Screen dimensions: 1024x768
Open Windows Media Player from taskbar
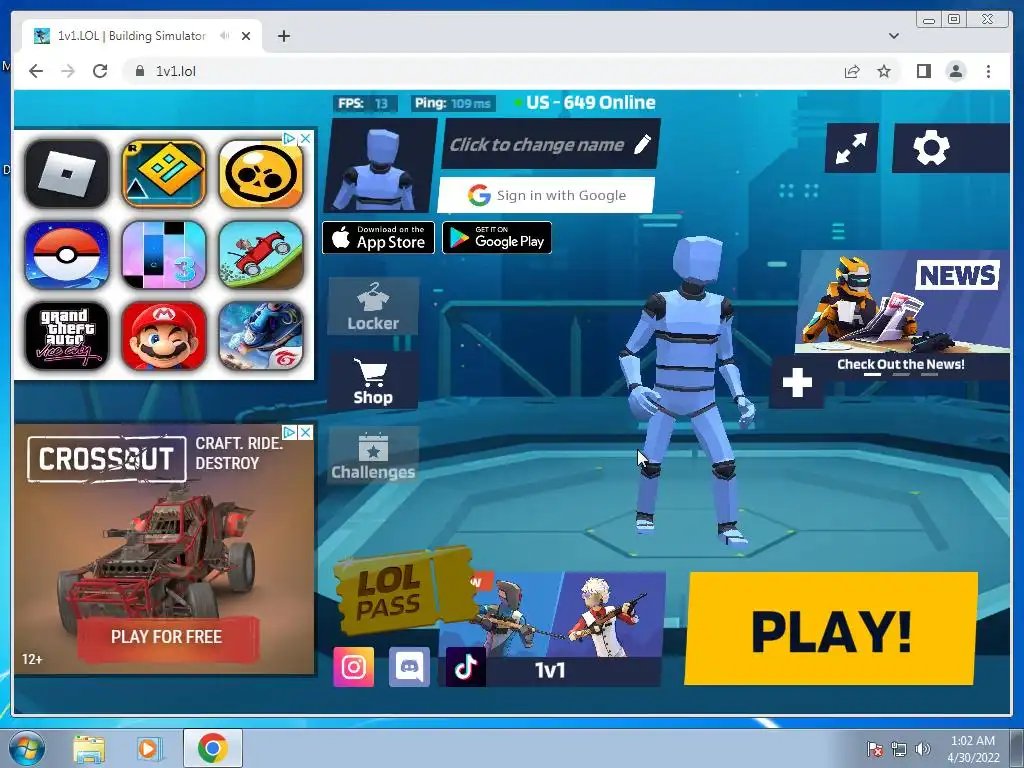(149, 749)
